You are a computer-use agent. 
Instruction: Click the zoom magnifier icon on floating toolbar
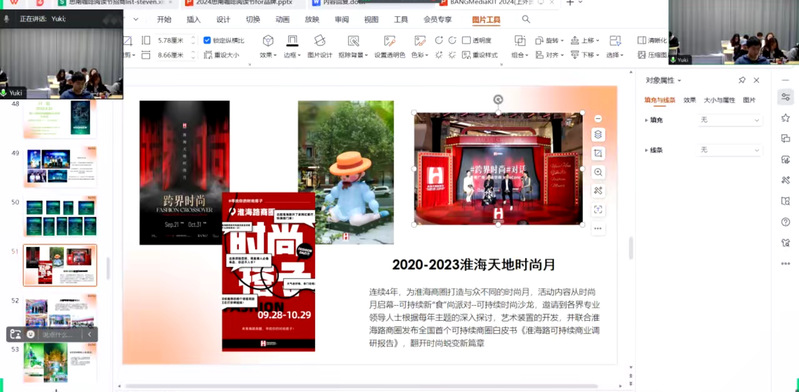(x=598, y=172)
